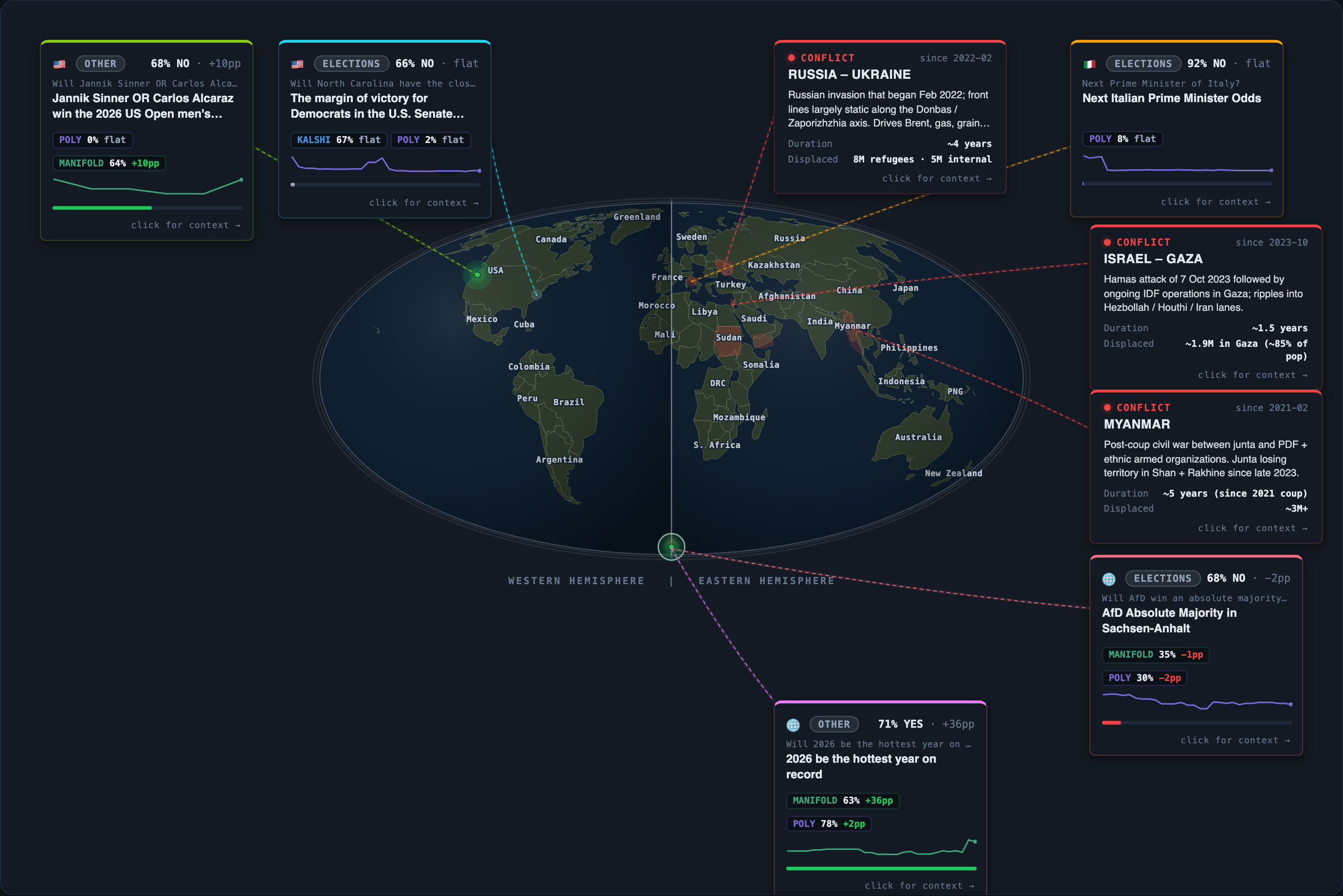Click the US flag icon on Sinner/Alcaraz card

(59, 64)
